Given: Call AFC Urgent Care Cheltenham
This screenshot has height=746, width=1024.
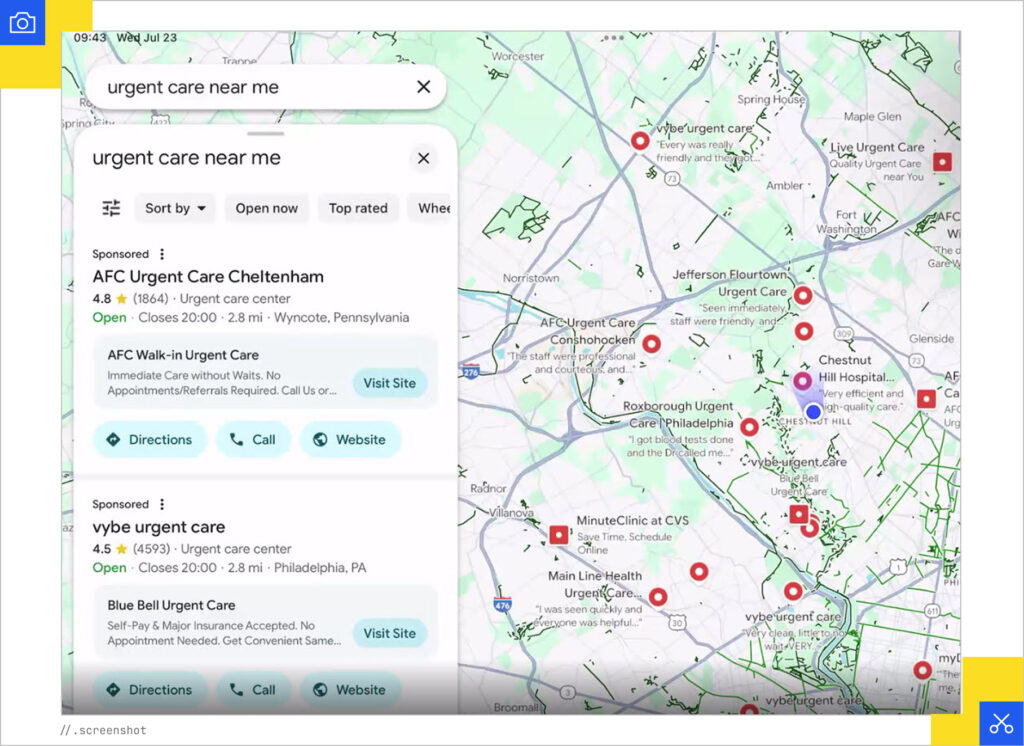Looking at the screenshot, I should click(x=252, y=439).
